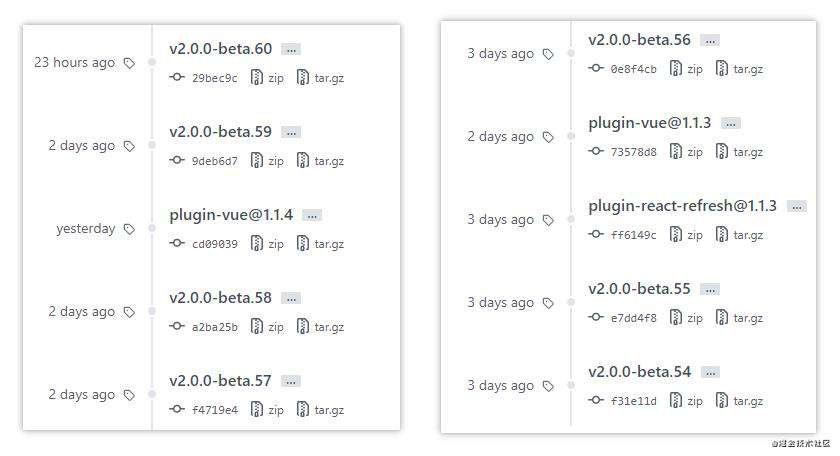Screen dimensions: 840x456
Task: Expand the ellipsis details for v2.0.0-beta.55
Action: [x=710, y=289]
